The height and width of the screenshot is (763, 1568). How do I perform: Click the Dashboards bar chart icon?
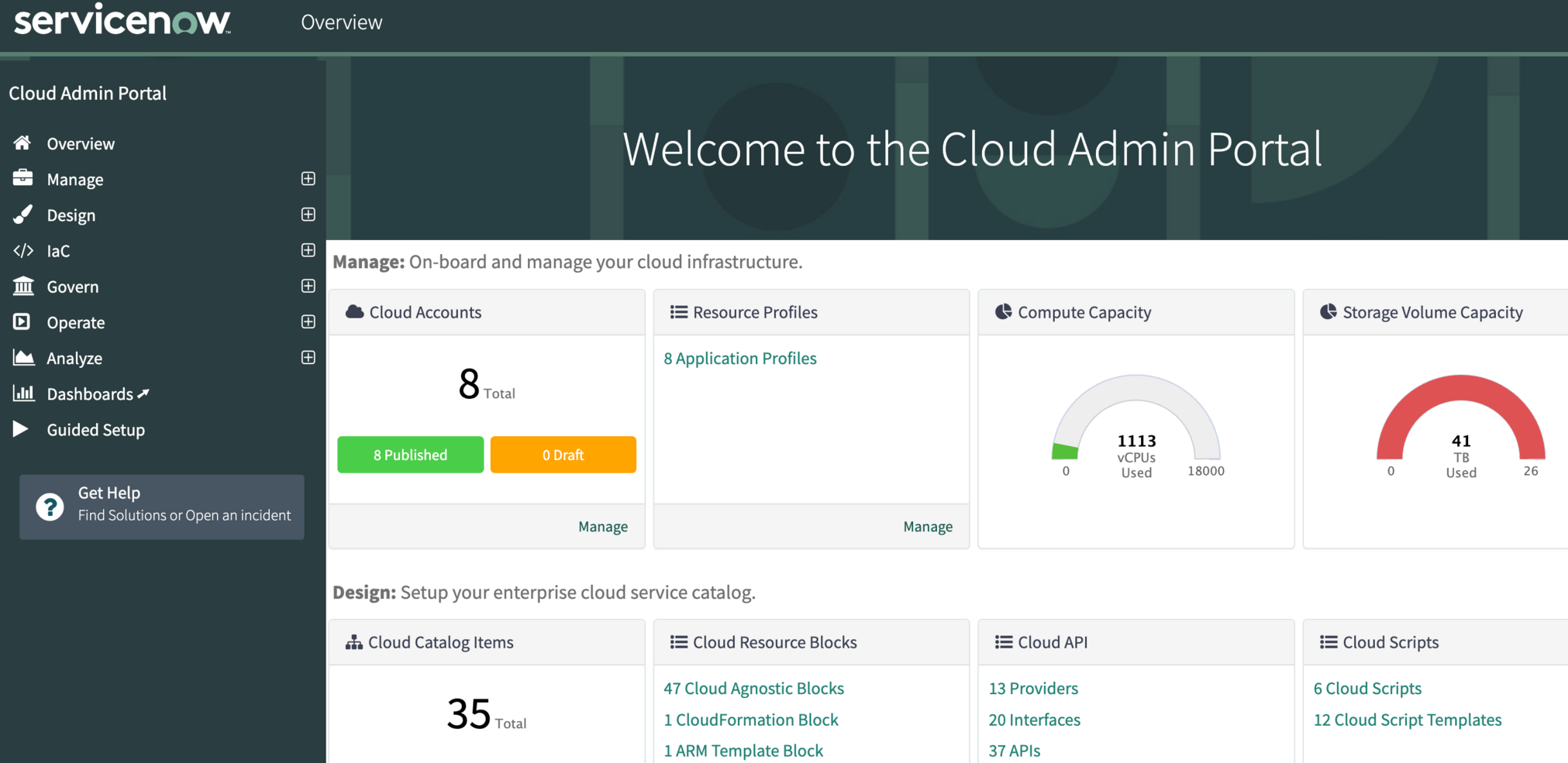tap(23, 393)
